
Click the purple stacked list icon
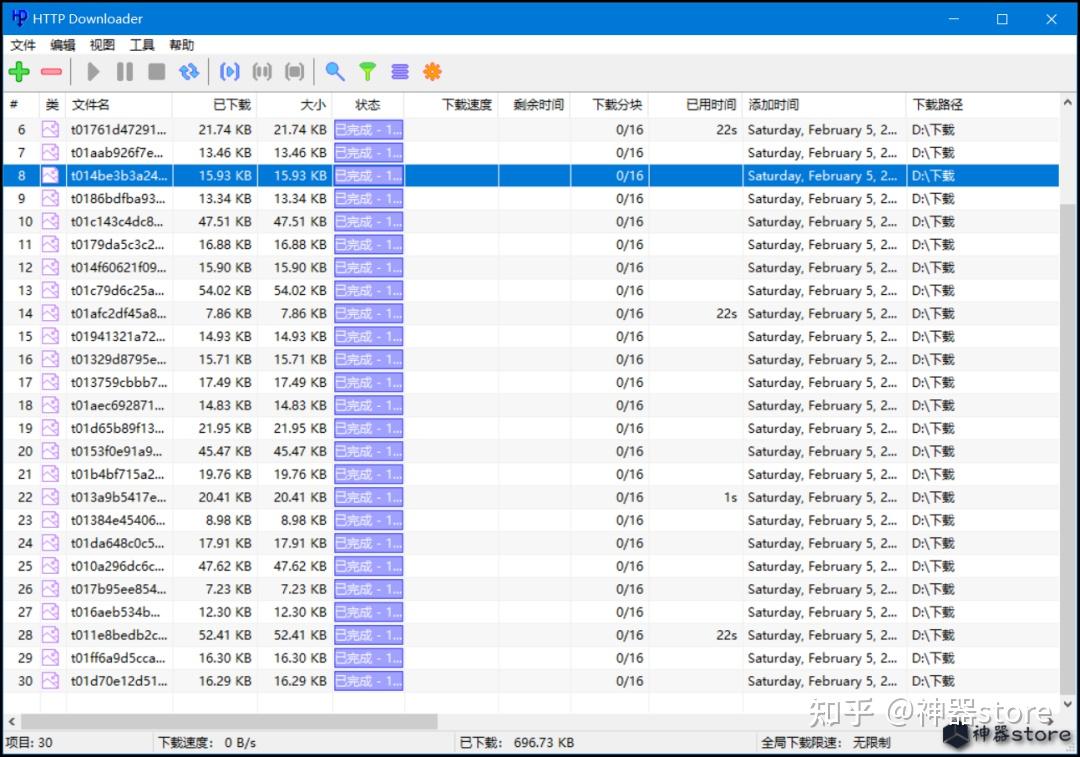pyautogui.click(x=400, y=72)
